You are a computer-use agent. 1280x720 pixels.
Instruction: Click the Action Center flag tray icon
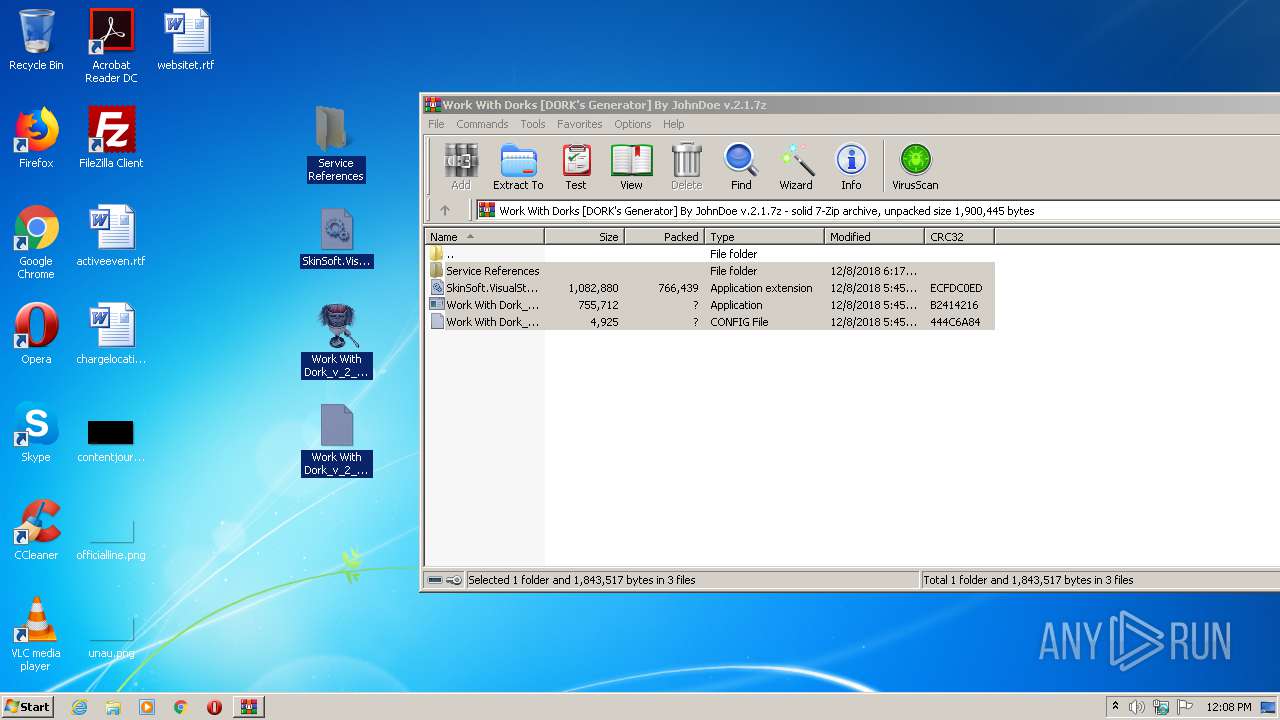point(1185,707)
